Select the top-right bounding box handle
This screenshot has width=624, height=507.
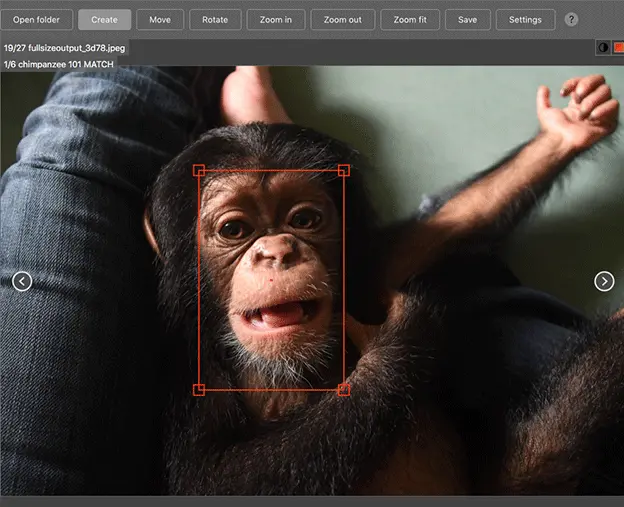pos(344,170)
